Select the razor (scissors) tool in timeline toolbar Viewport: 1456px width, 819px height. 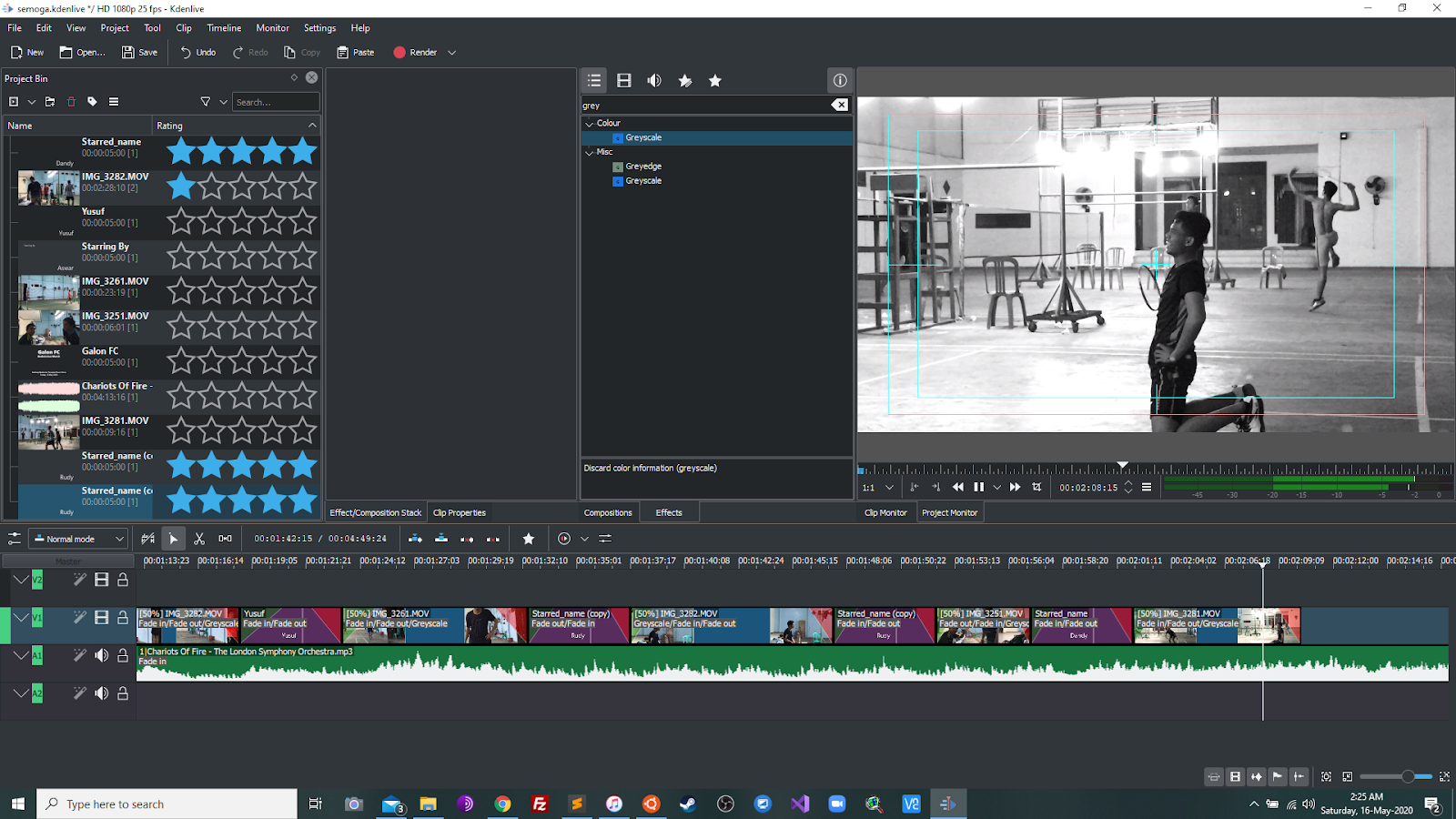(x=199, y=539)
